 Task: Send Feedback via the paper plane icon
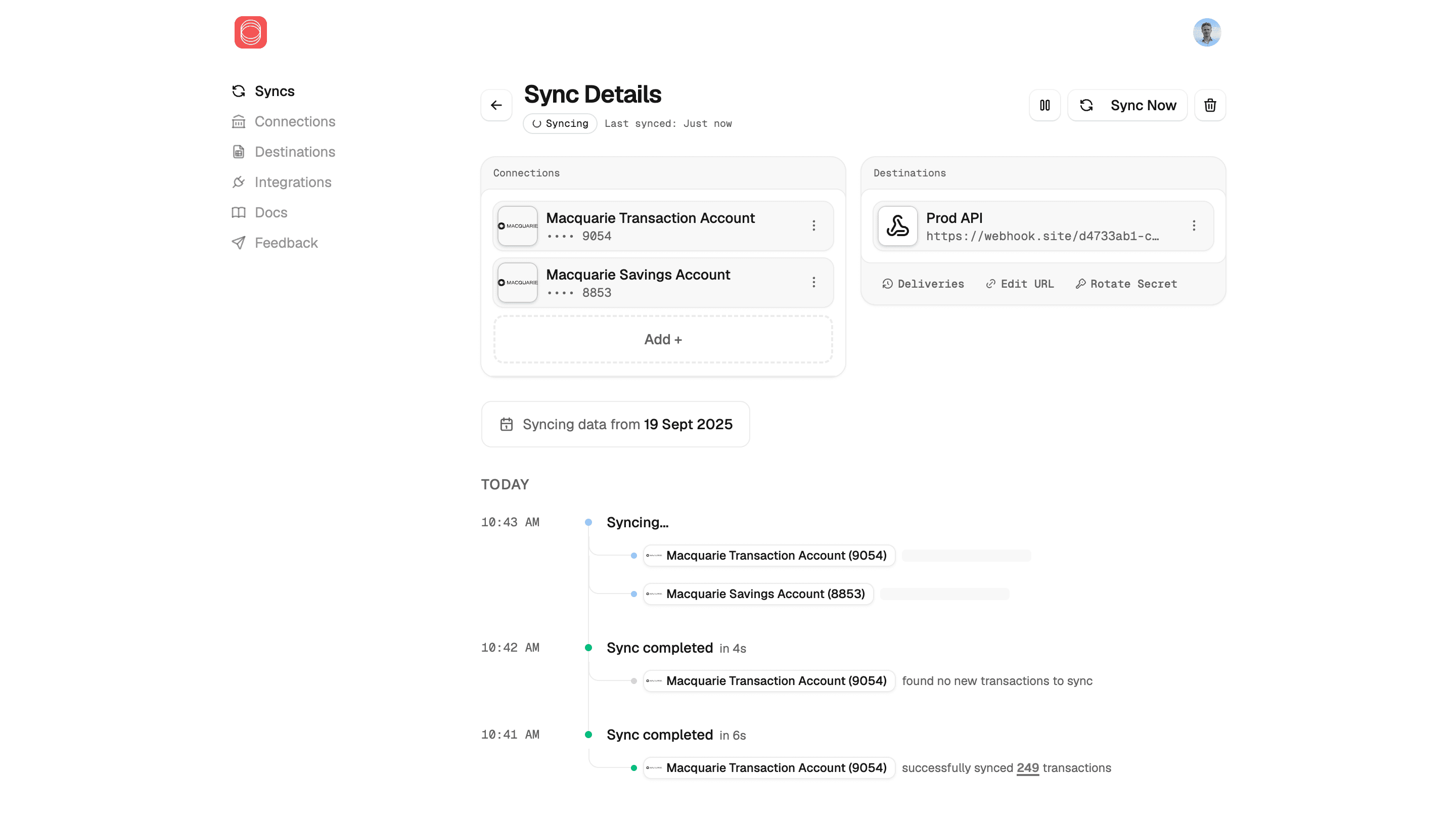click(x=238, y=243)
